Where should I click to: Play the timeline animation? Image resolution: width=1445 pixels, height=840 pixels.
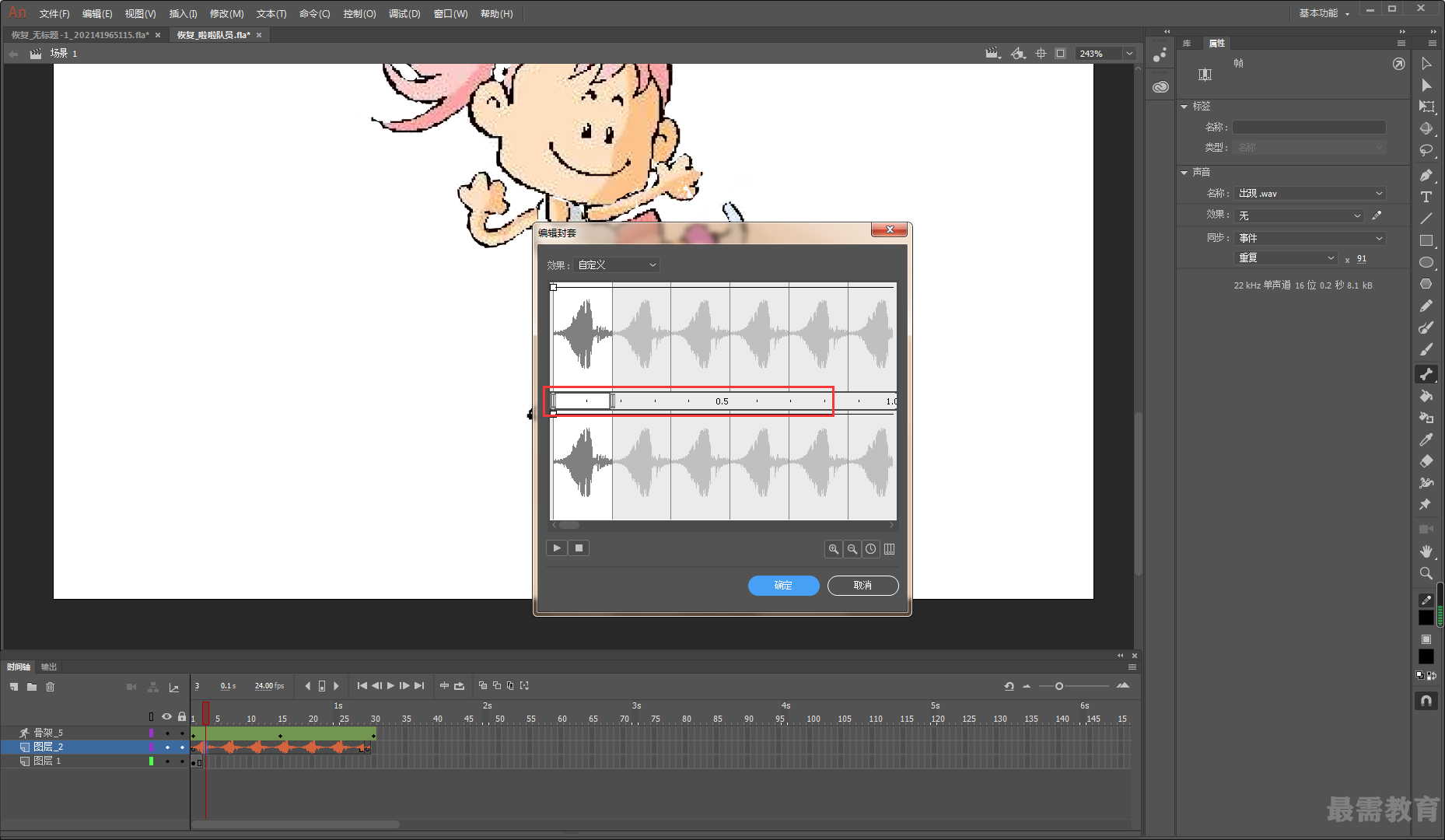click(x=390, y=686)
